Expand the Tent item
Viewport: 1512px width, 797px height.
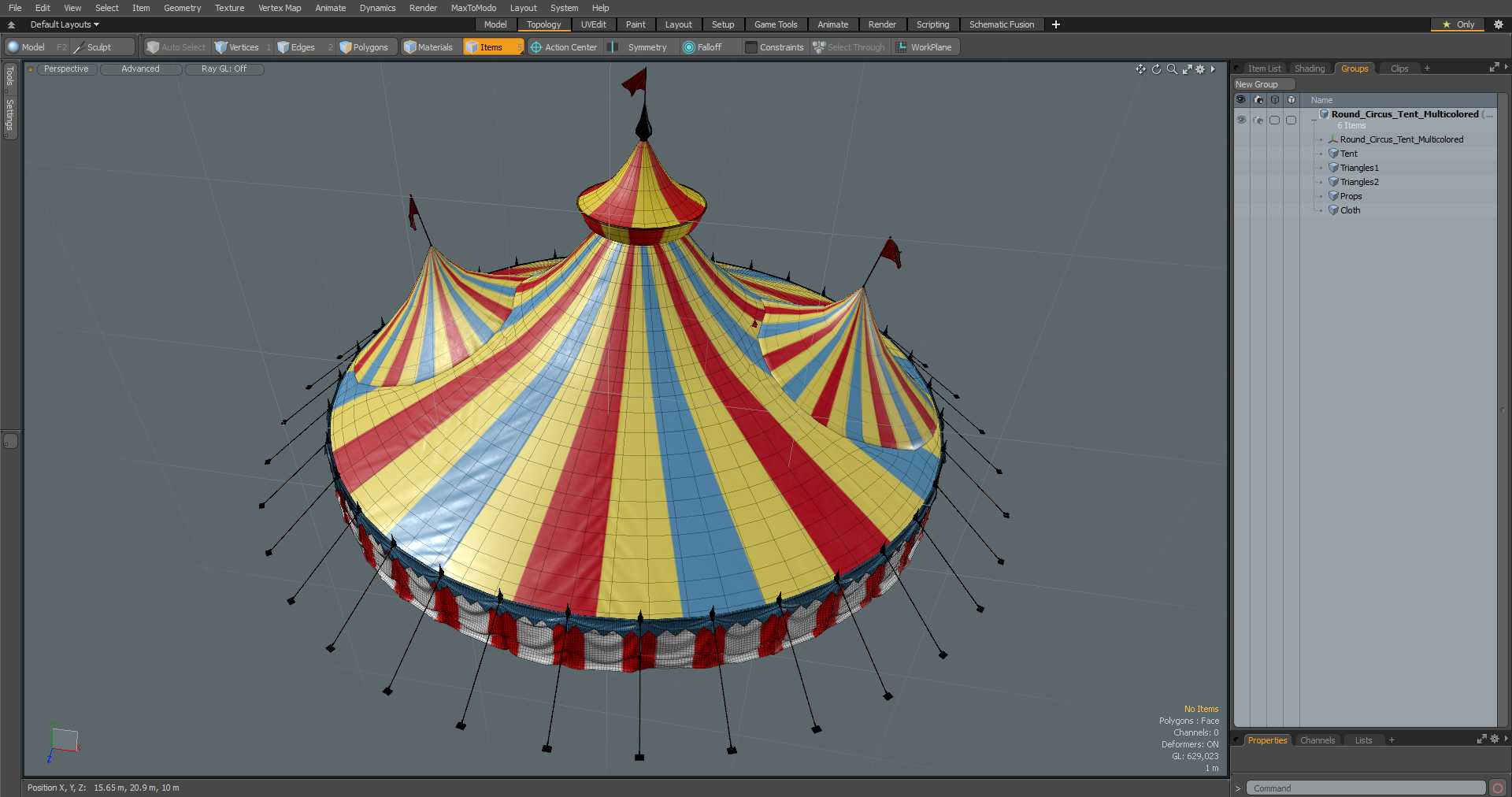1321,154
